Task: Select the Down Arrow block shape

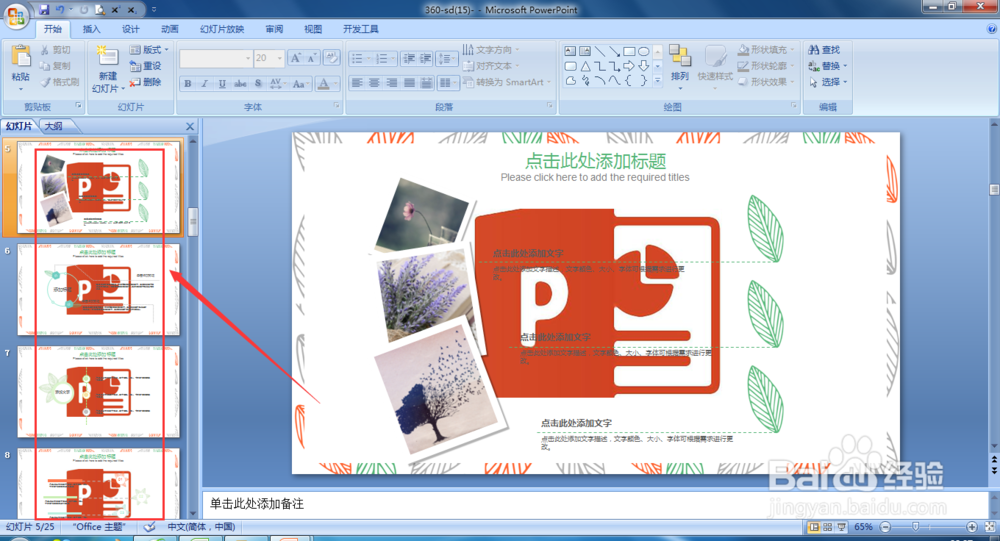Action: click(644, 66)
